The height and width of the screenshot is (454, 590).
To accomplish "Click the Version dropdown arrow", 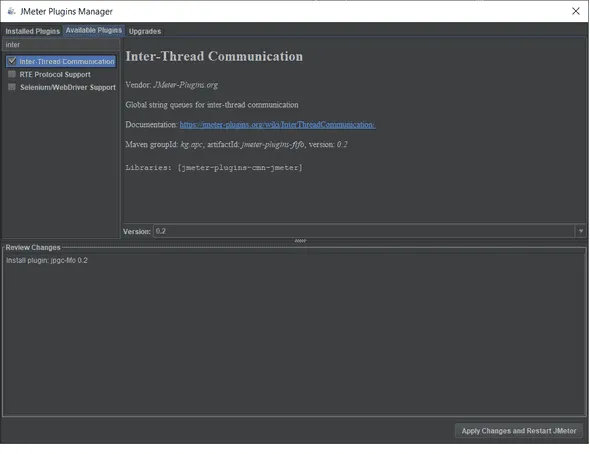I will click(x=581, y=231).
